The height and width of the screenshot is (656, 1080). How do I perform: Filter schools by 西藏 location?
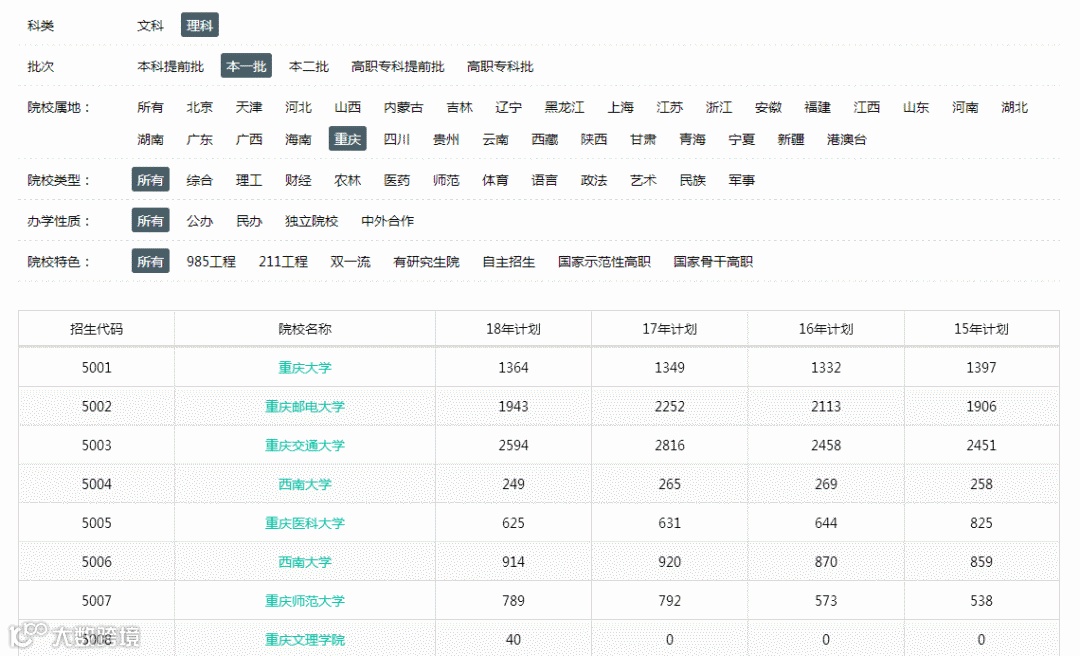click(544, 139)
